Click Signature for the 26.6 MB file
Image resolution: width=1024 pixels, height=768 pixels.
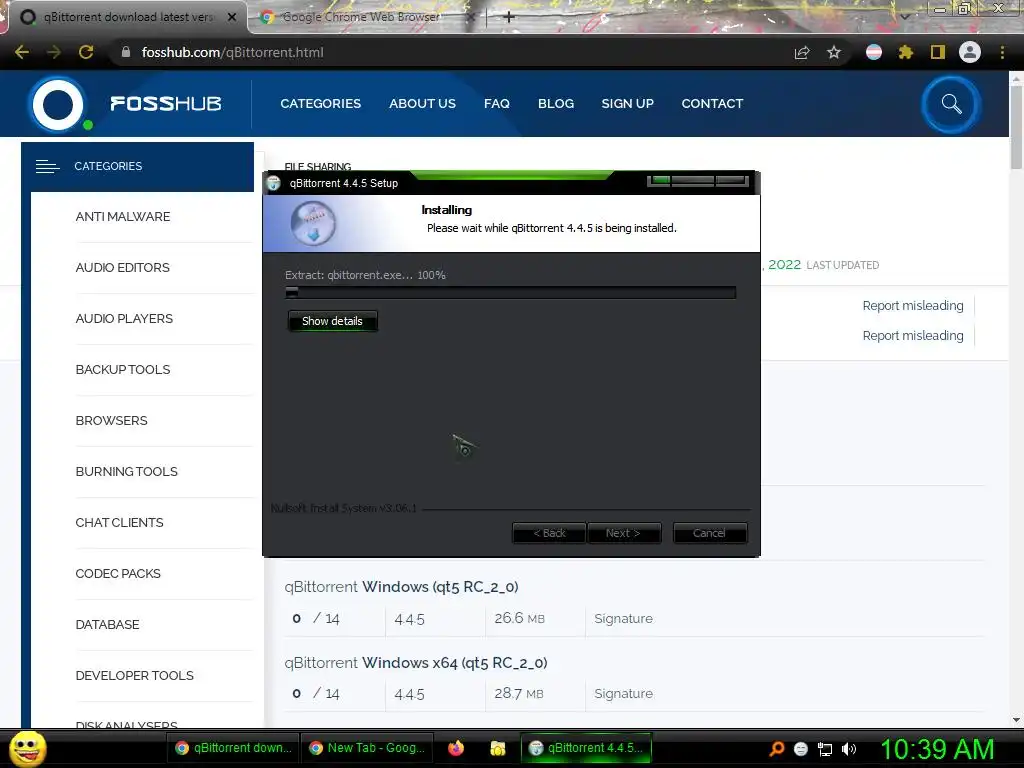pyautogui.click(x=623, y=618)
